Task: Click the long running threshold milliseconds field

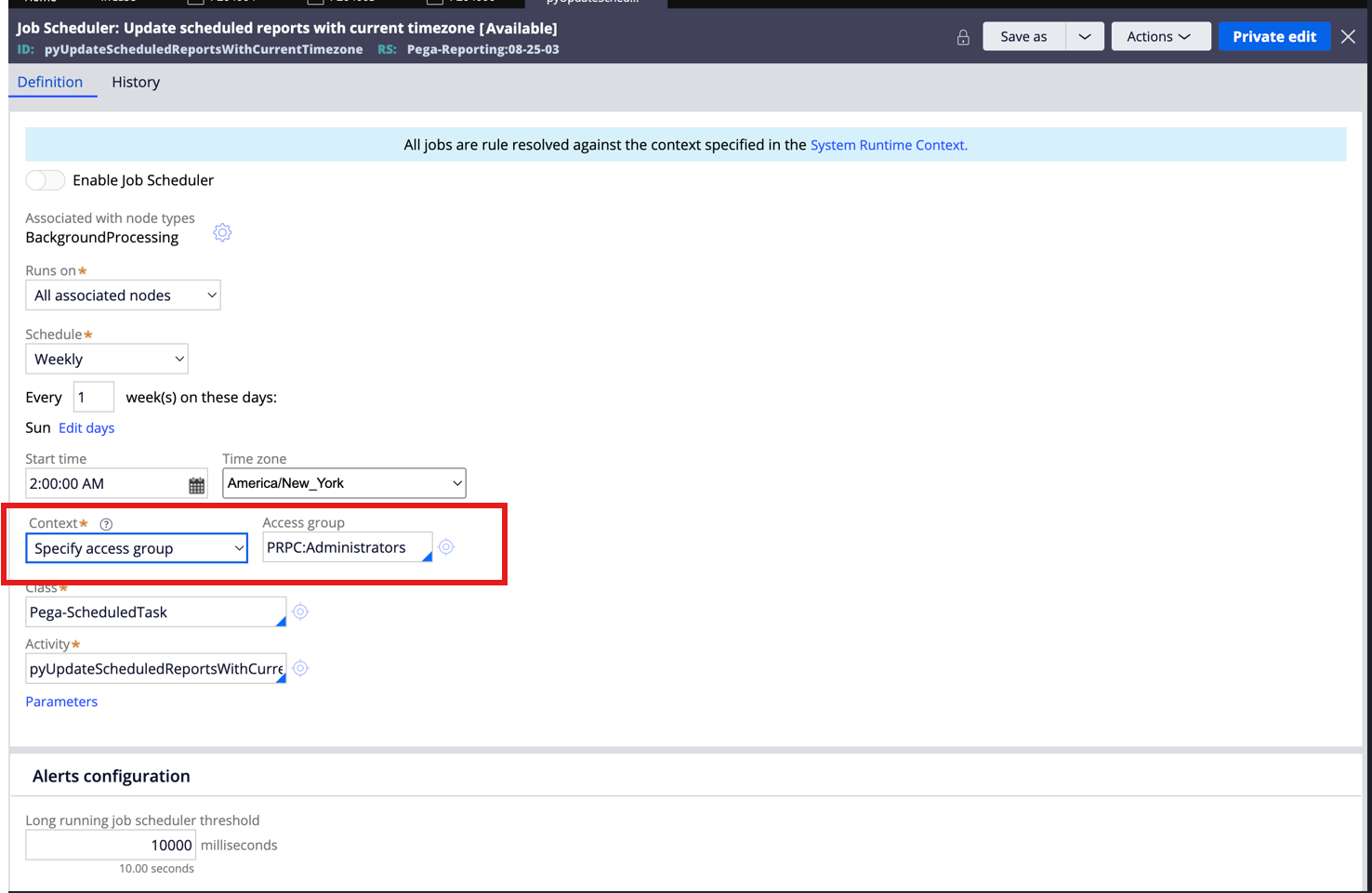Action: click(x=111, y=845)
